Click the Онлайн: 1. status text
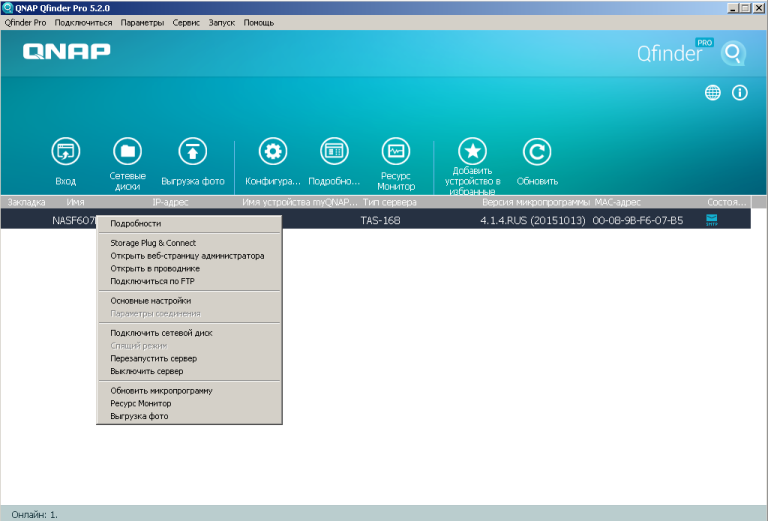This screenshot has height=521, width=768. click(x=34, y=515)
